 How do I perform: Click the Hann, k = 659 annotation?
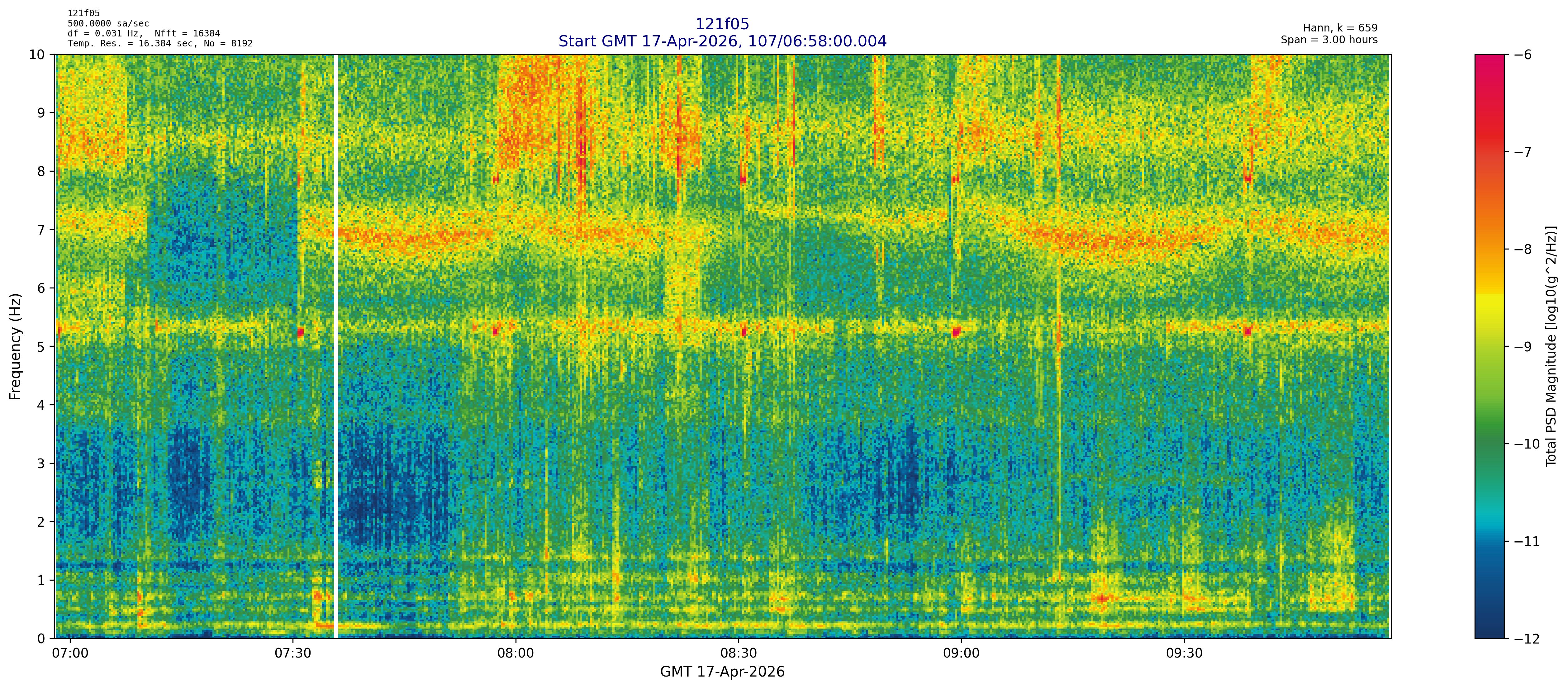1340,28
